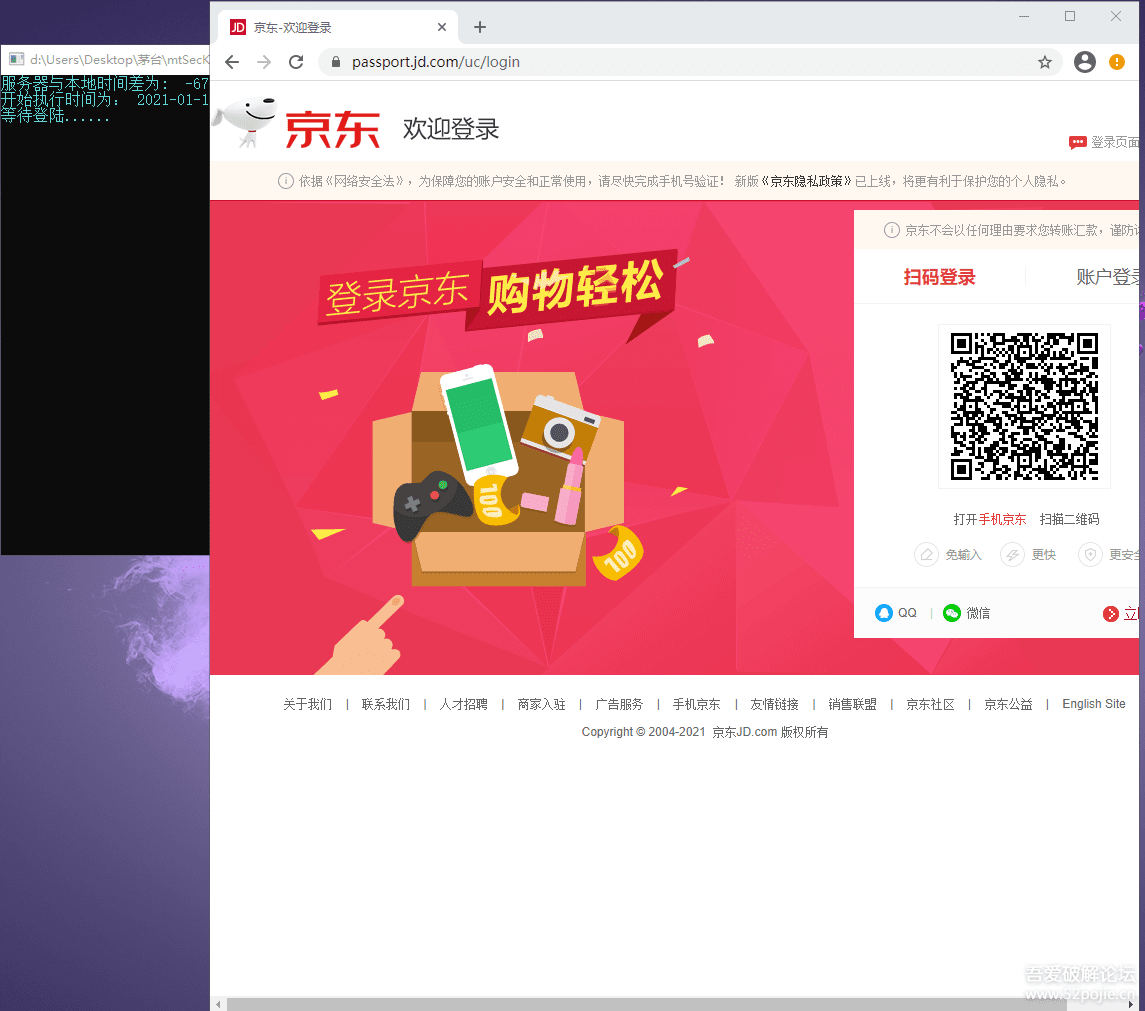Minimize the Chrome browser window
The image size is (1145, 1011).
[1024, 16]
